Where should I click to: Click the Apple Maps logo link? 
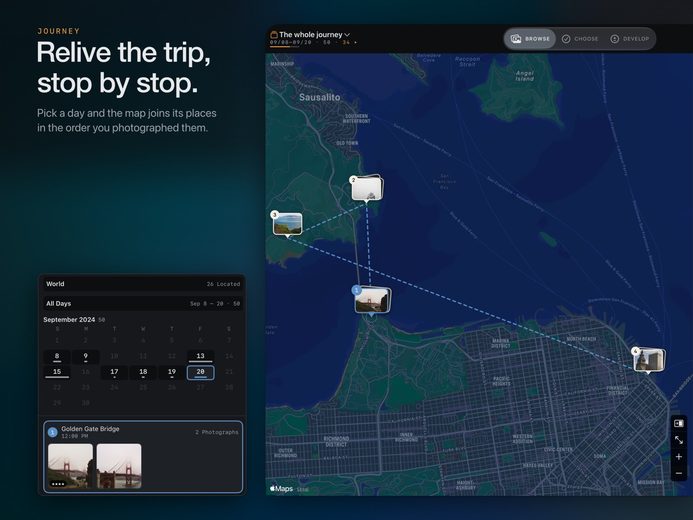[x=282, y=488]
